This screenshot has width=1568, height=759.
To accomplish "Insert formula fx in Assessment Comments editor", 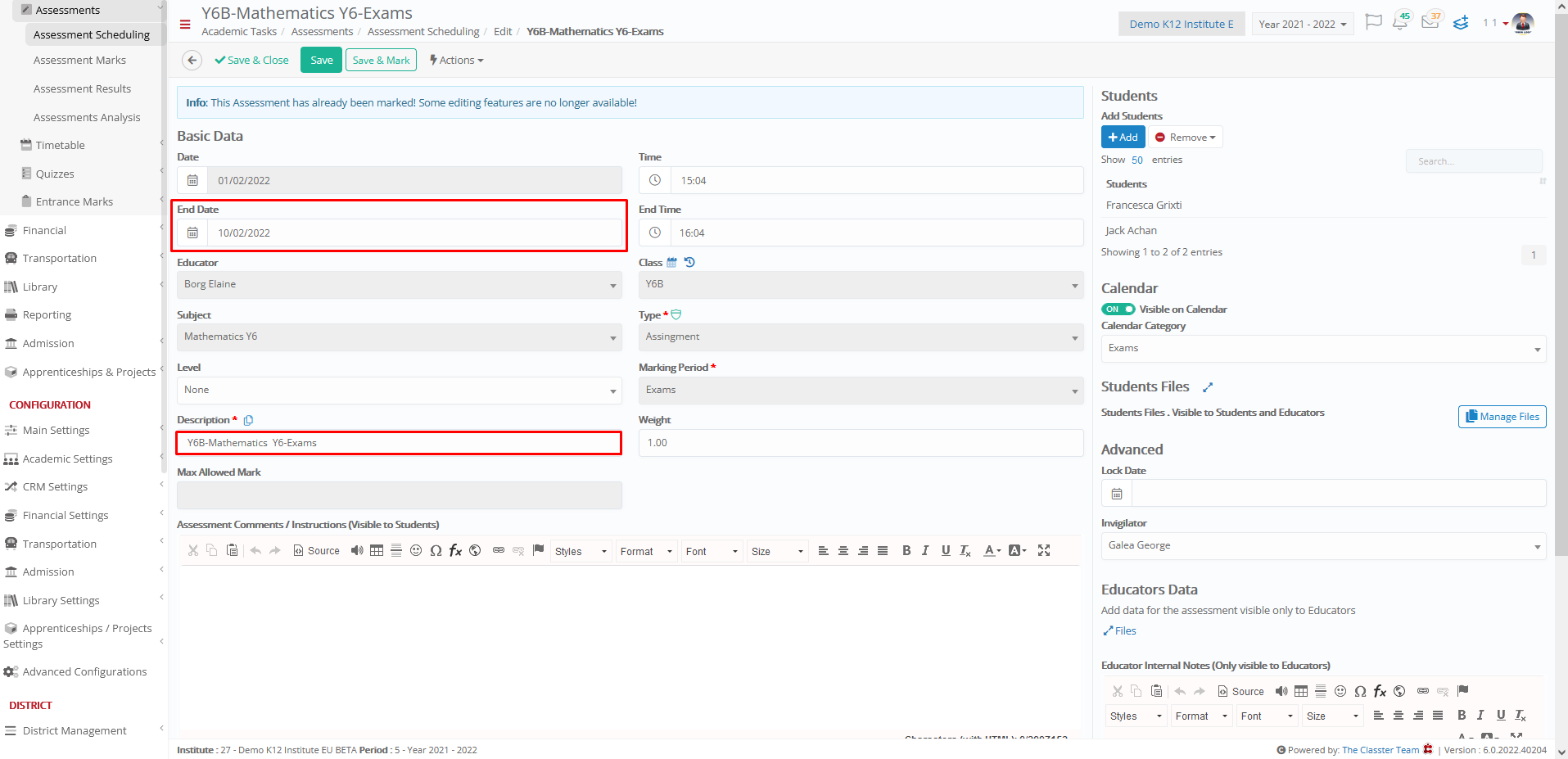I will (x=455, y=550).
